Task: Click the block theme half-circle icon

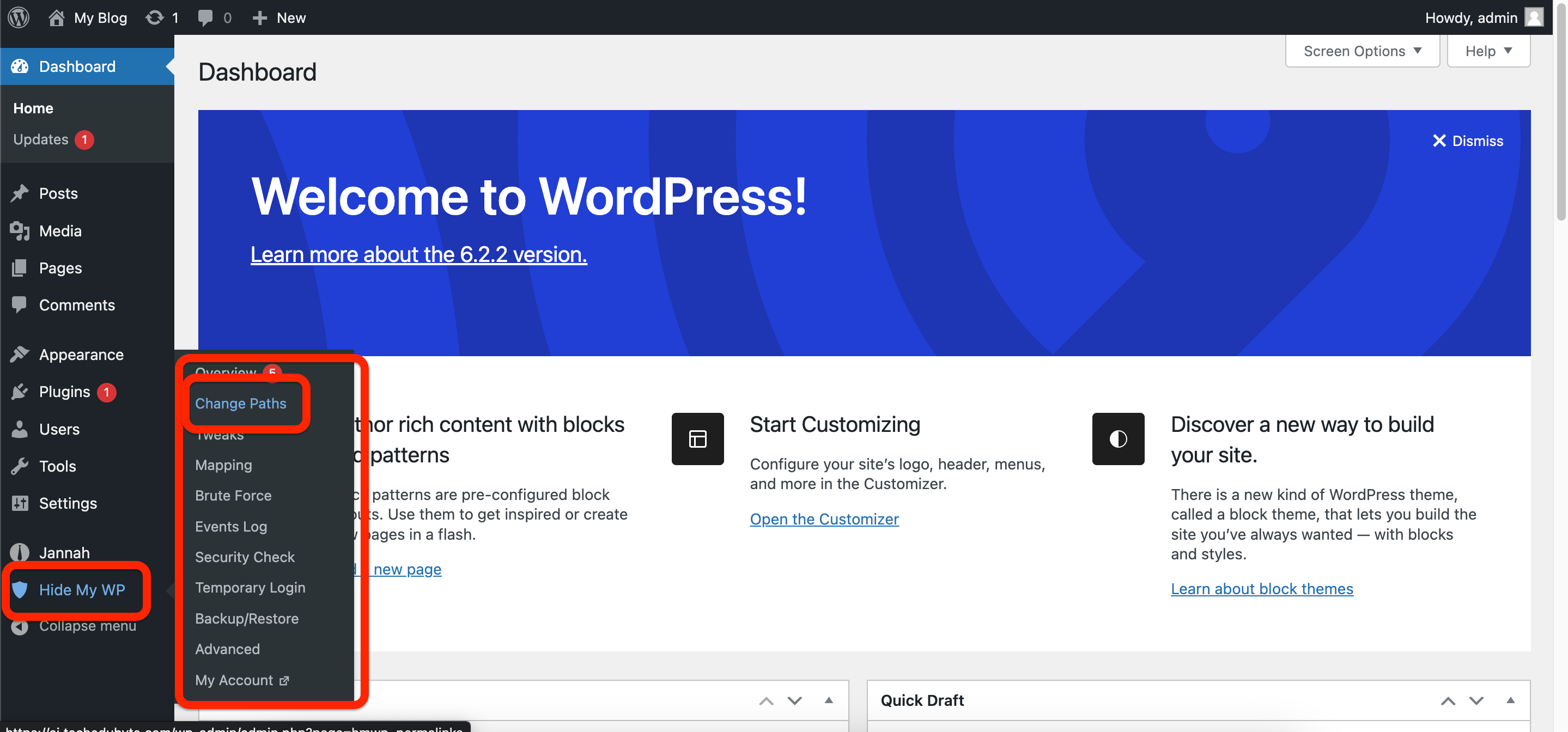Action: 1117,439
